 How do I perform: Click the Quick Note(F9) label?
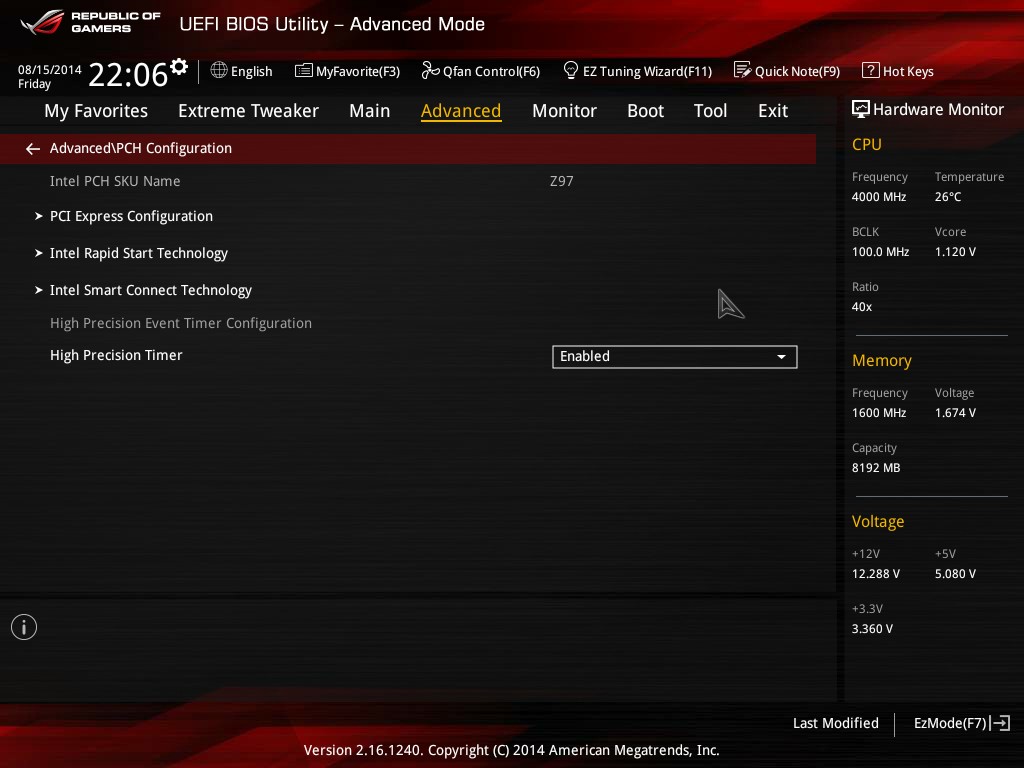(x=797, y=71)
